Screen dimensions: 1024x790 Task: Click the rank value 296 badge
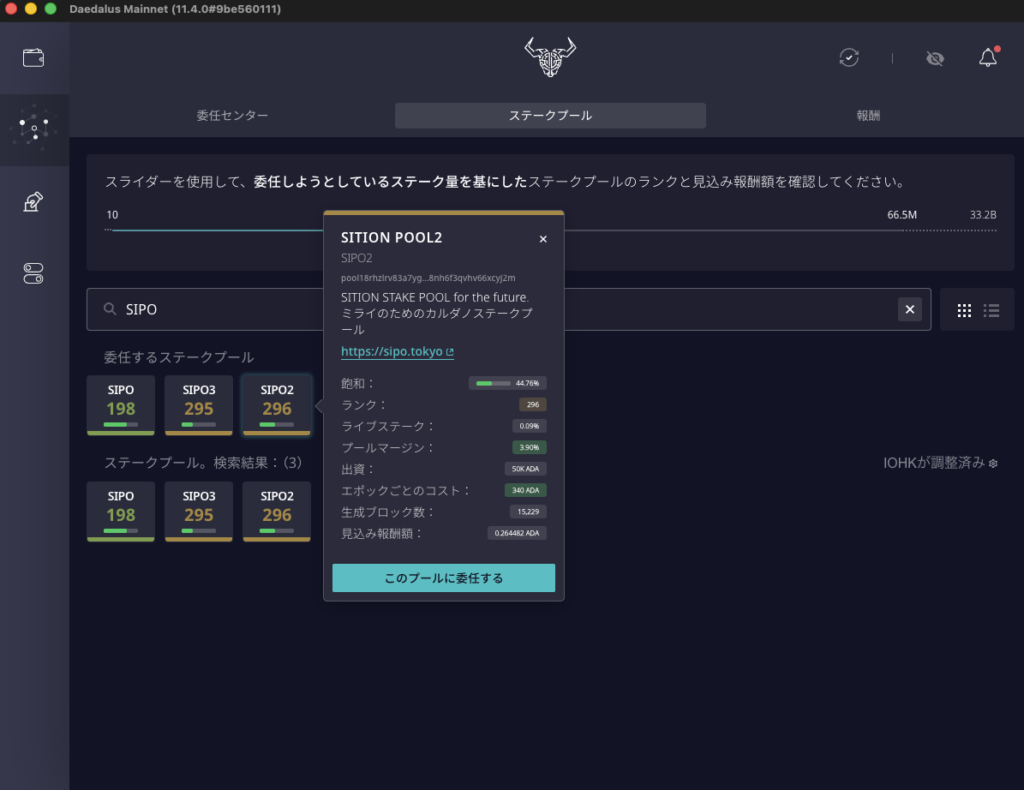[x=533, y=405]
